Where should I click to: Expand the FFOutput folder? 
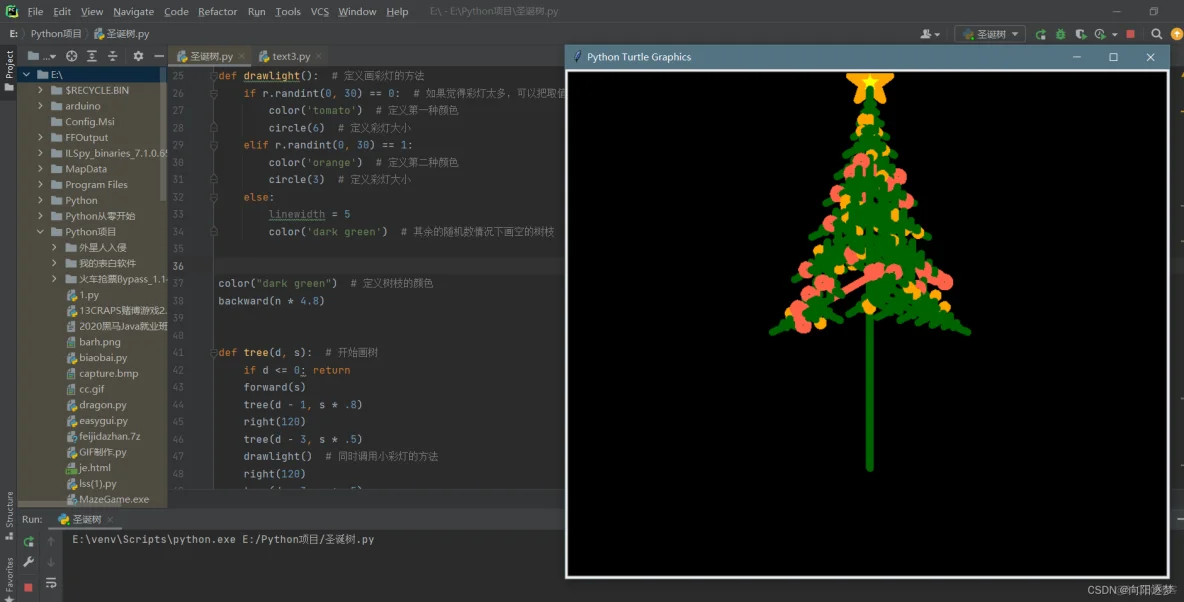click(41, 137)
